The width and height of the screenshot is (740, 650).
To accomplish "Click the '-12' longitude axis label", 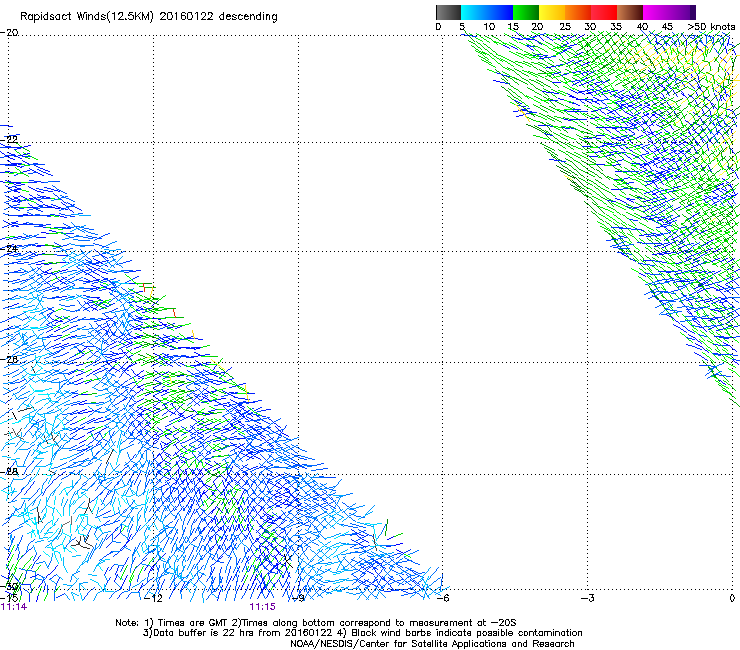I will [x=153, y=598].
